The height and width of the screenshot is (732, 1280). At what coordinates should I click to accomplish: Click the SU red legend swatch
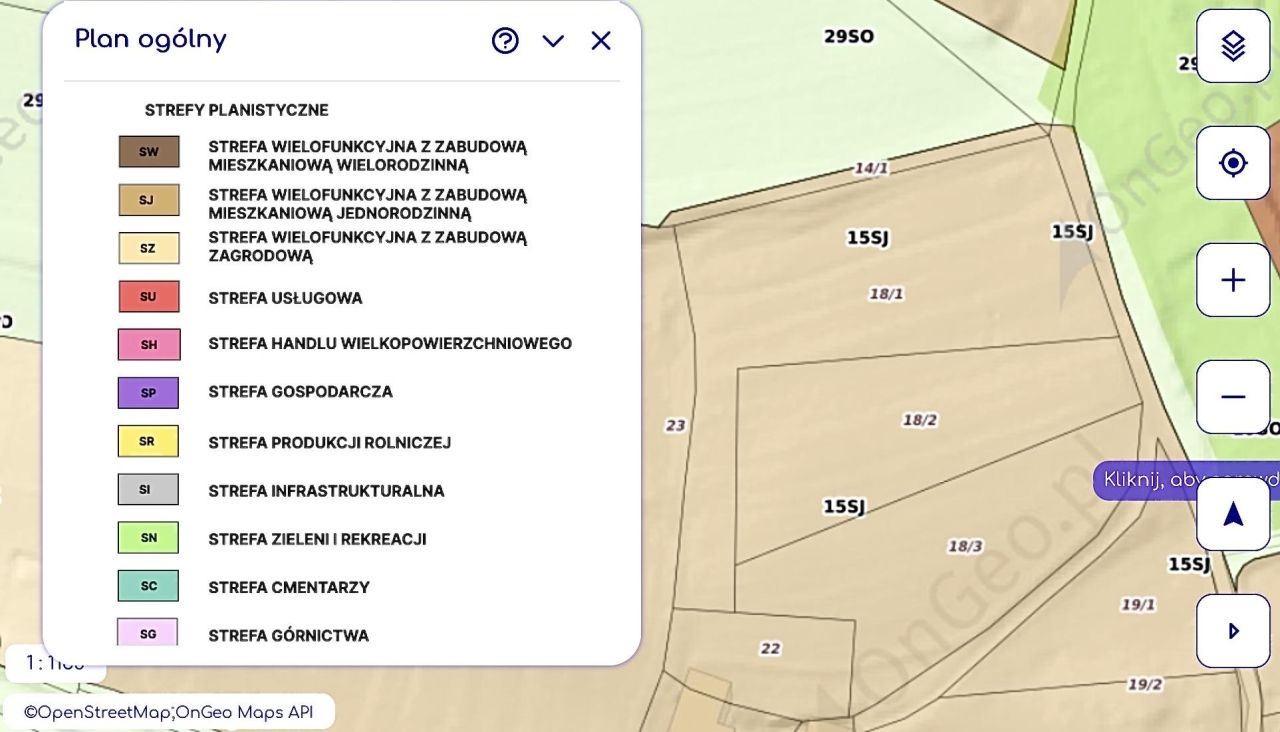pos(149,297)
